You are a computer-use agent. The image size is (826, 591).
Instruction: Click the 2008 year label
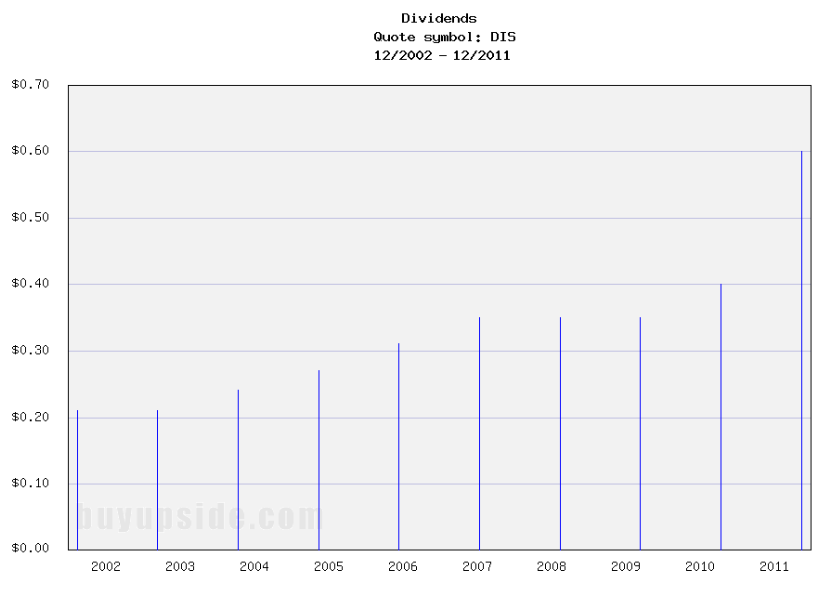[552, 567]
